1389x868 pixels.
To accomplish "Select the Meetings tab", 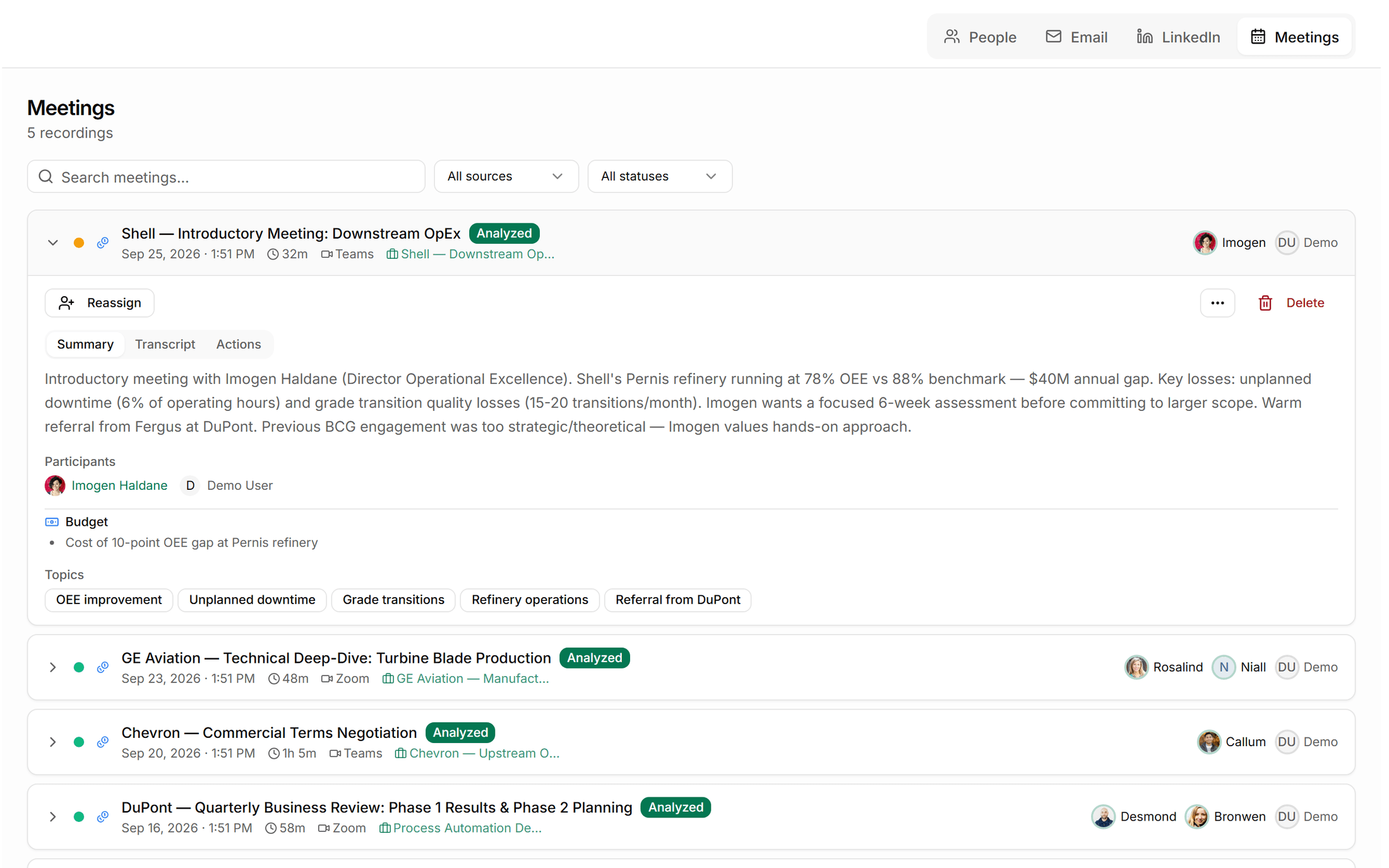I will point(1294,37).
